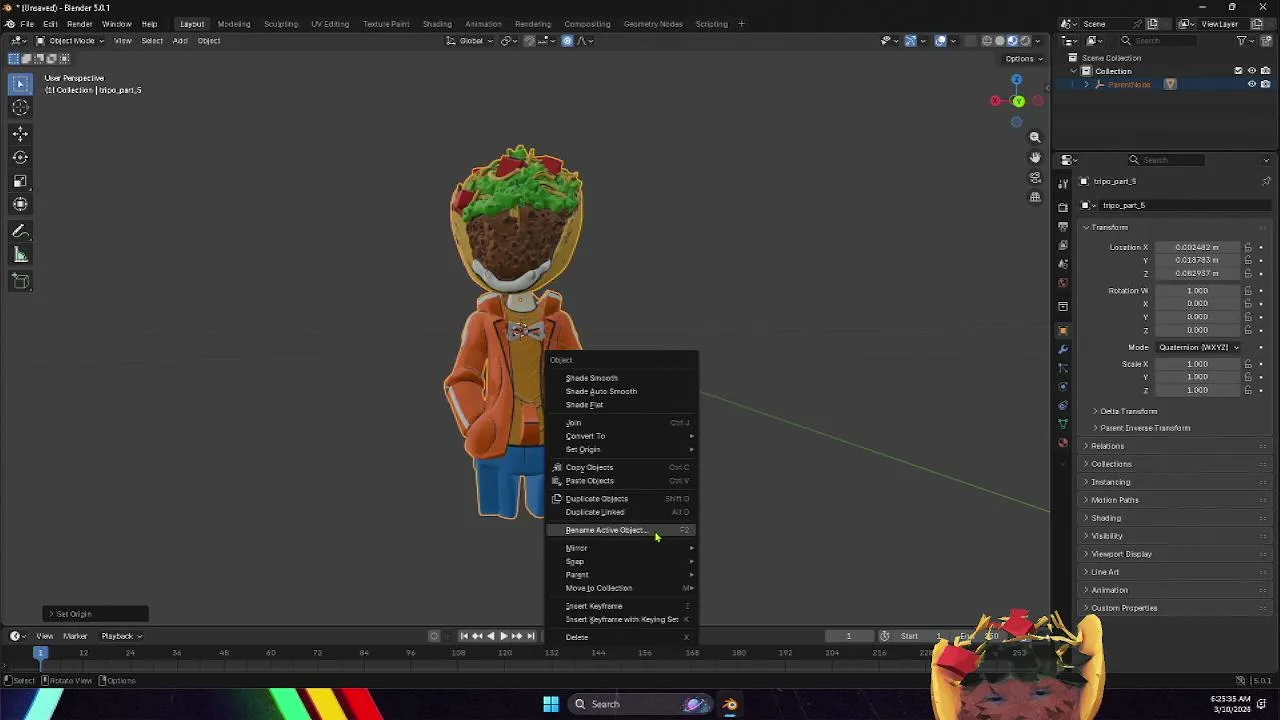Click the Play animation button
The image size is (1280, 720).
(503, 636)
